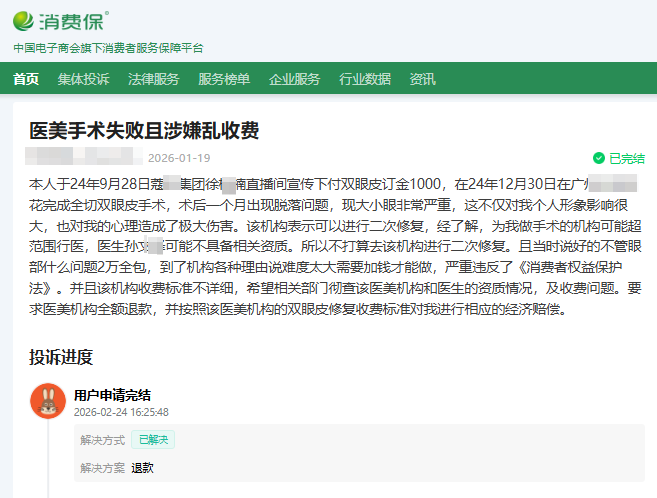The image size is (657, 498).
Task: Click the timestamp 2026-02-24 16:25:48
Action: tap(121, 411)
